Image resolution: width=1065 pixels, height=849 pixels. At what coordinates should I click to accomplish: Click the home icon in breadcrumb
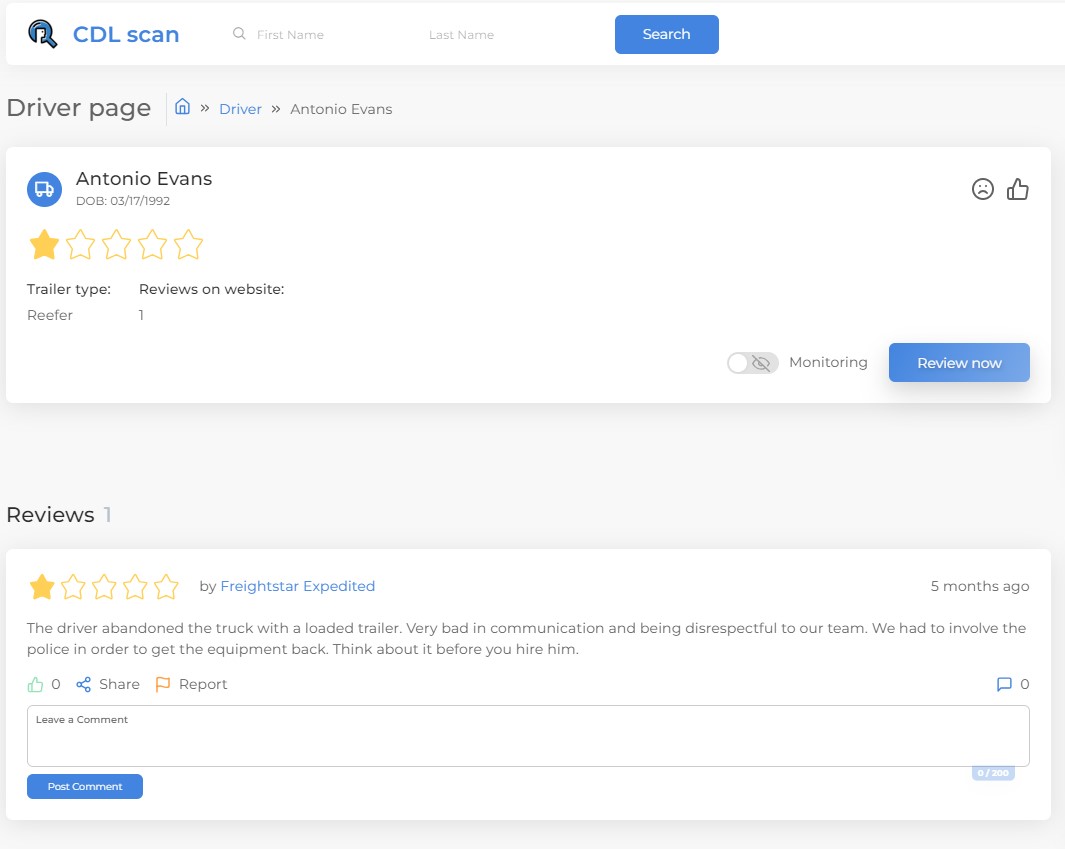(182, 107)
